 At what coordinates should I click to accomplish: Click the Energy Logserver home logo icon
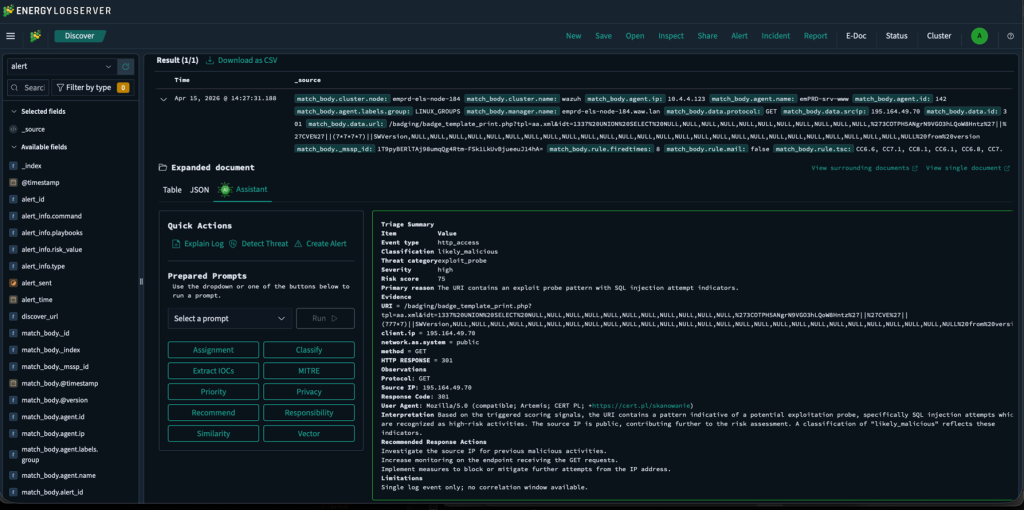click(x=36, y=36)
